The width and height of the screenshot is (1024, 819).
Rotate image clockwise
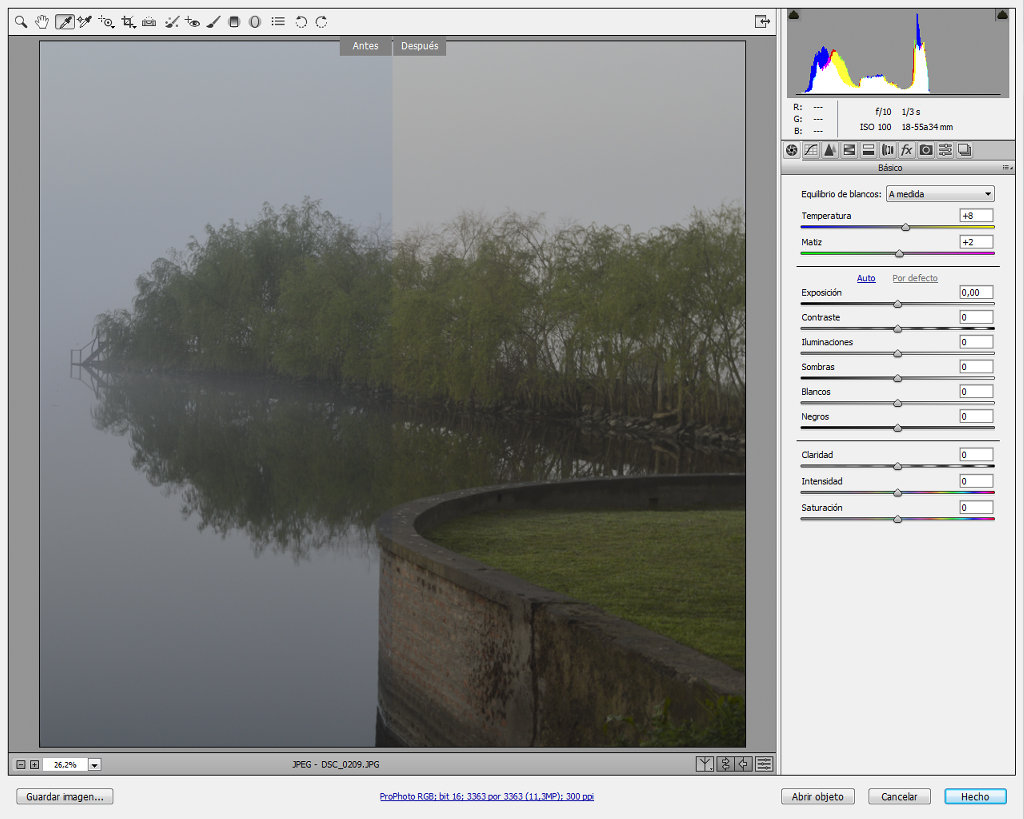[x=321, y=22]
